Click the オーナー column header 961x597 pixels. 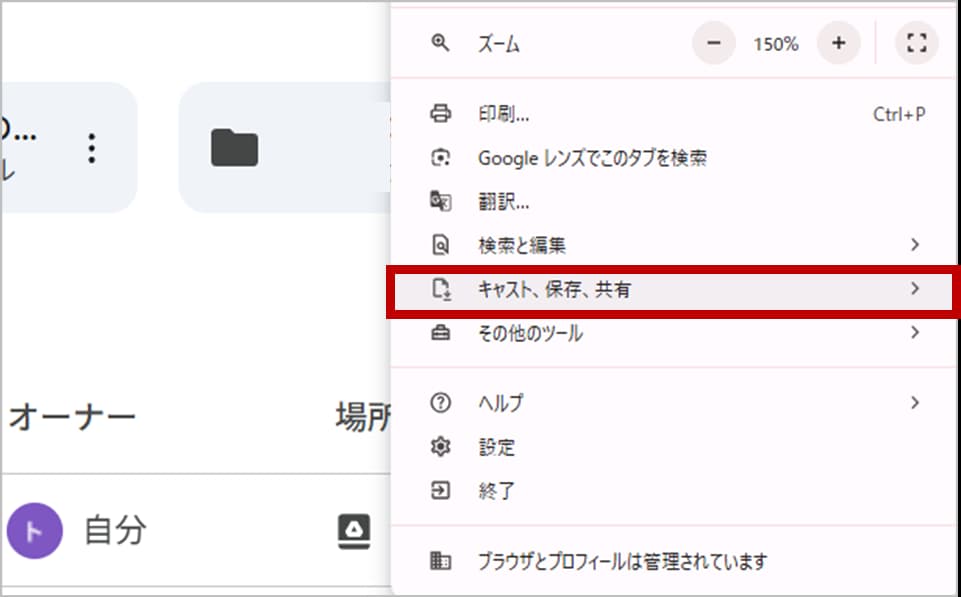[72, 418]
